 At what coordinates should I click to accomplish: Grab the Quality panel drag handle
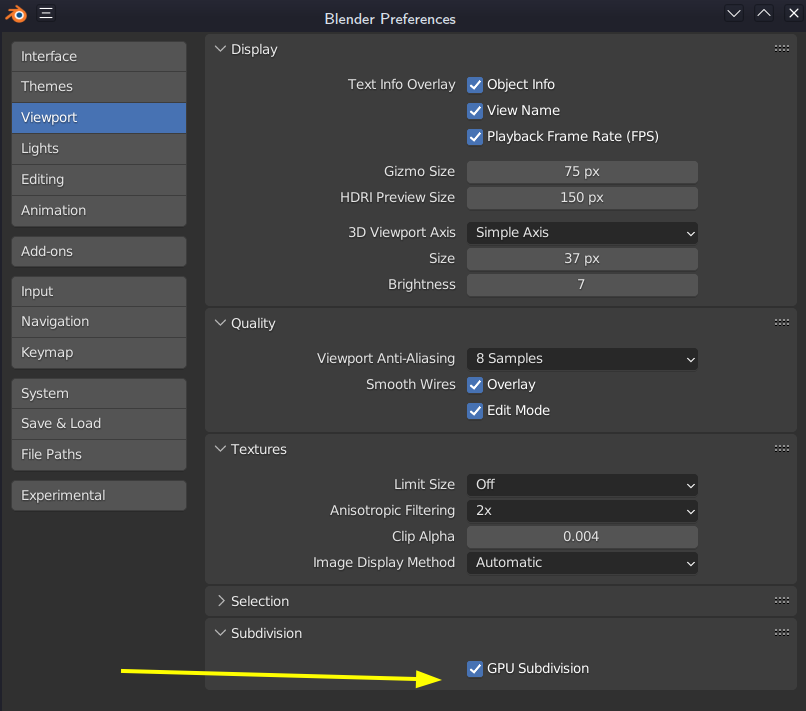coord(782,322)
